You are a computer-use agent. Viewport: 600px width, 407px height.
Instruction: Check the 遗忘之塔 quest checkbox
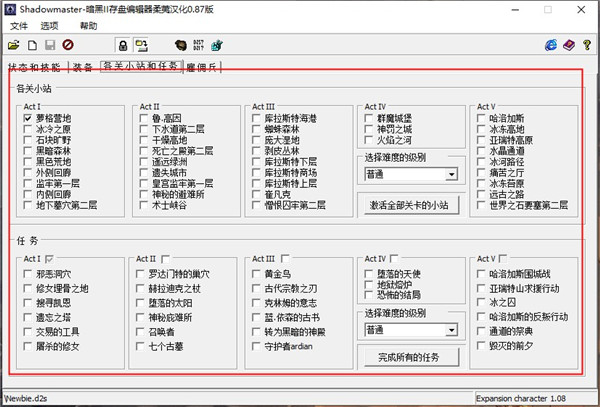[28, 317]
